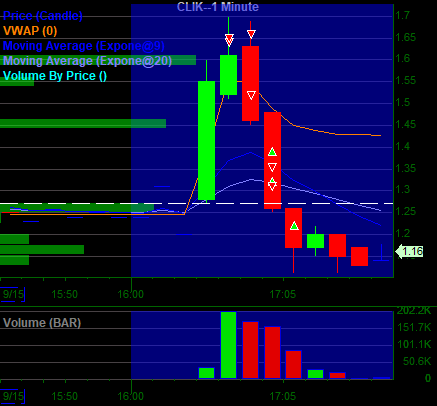Click the small green candle near 1.18
Image resolution: width=437 pixels, height=406 pixels.
click(x=315, y=241)
